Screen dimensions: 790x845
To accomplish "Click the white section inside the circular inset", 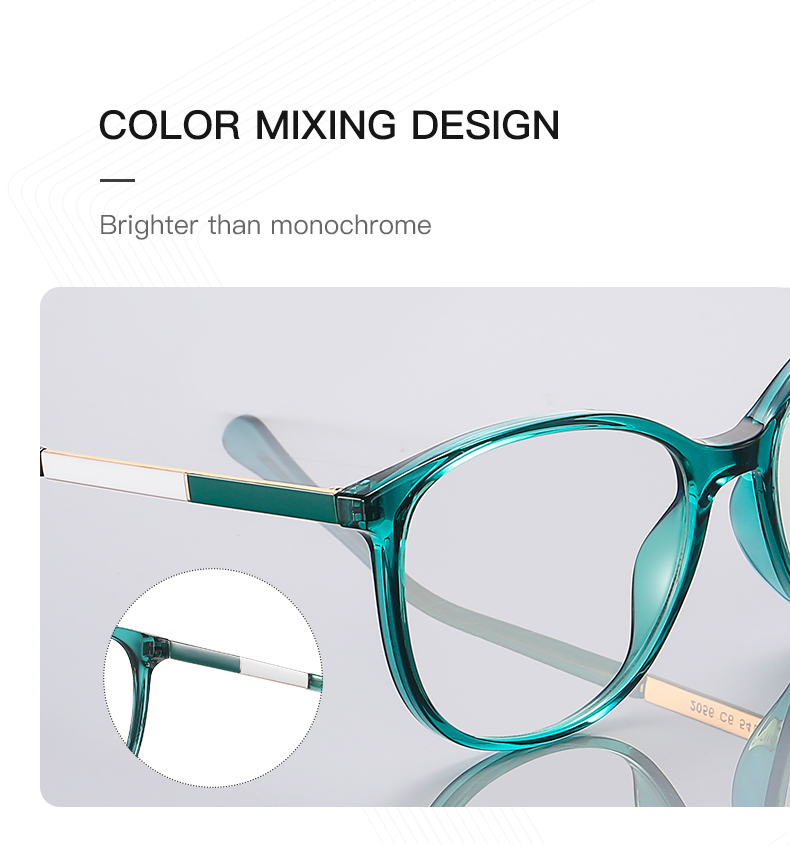I will point(274,674).
